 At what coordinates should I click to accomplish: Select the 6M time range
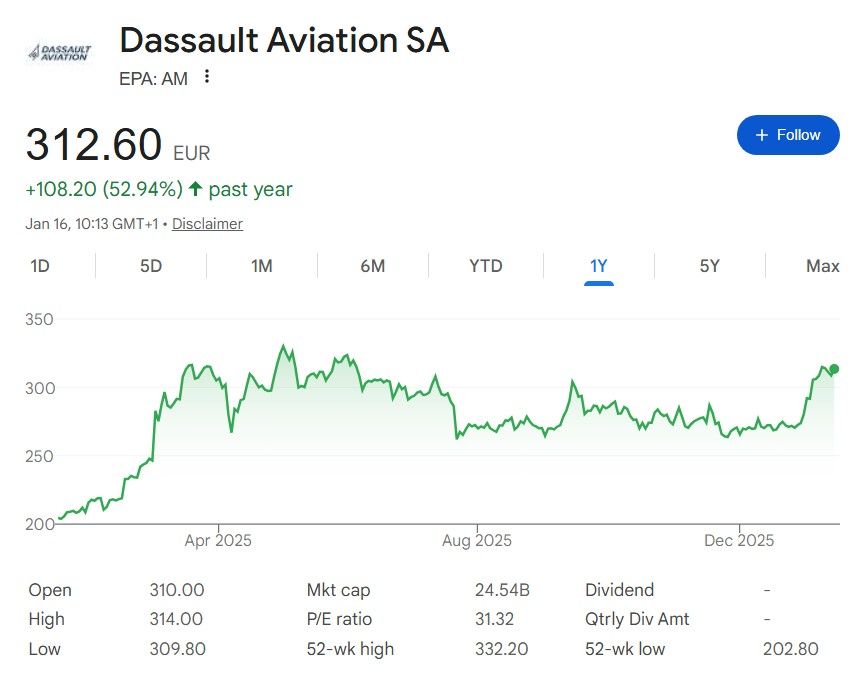pos(372,266)
